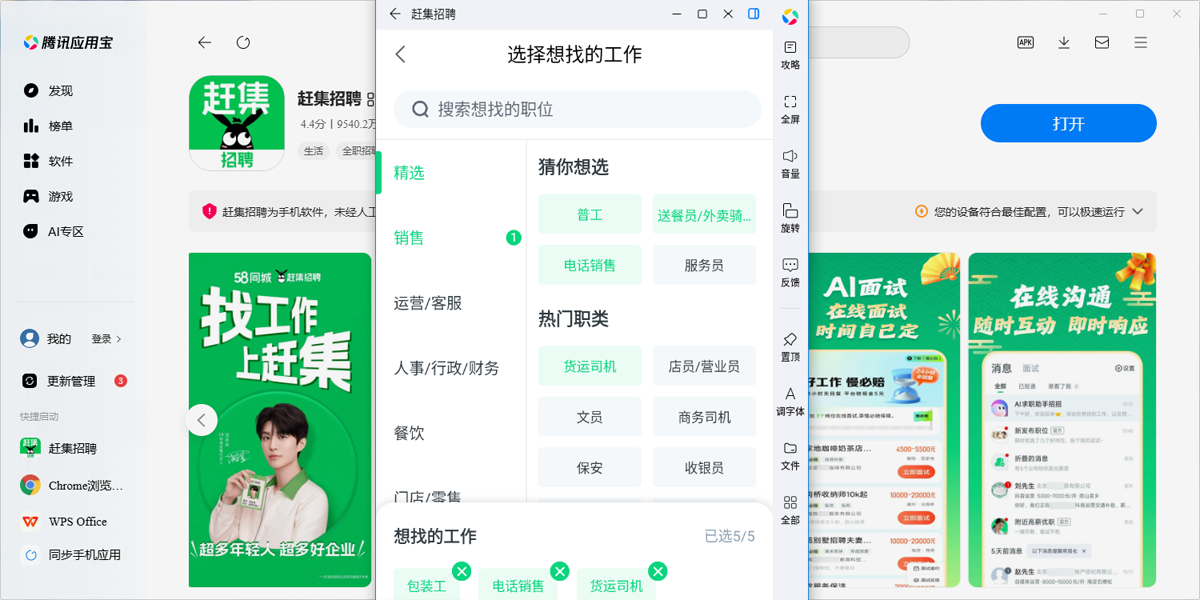Click 旋转 rotate screen icon
Viewport: 1200px width, 600px height.
click(x=790, y=218)
